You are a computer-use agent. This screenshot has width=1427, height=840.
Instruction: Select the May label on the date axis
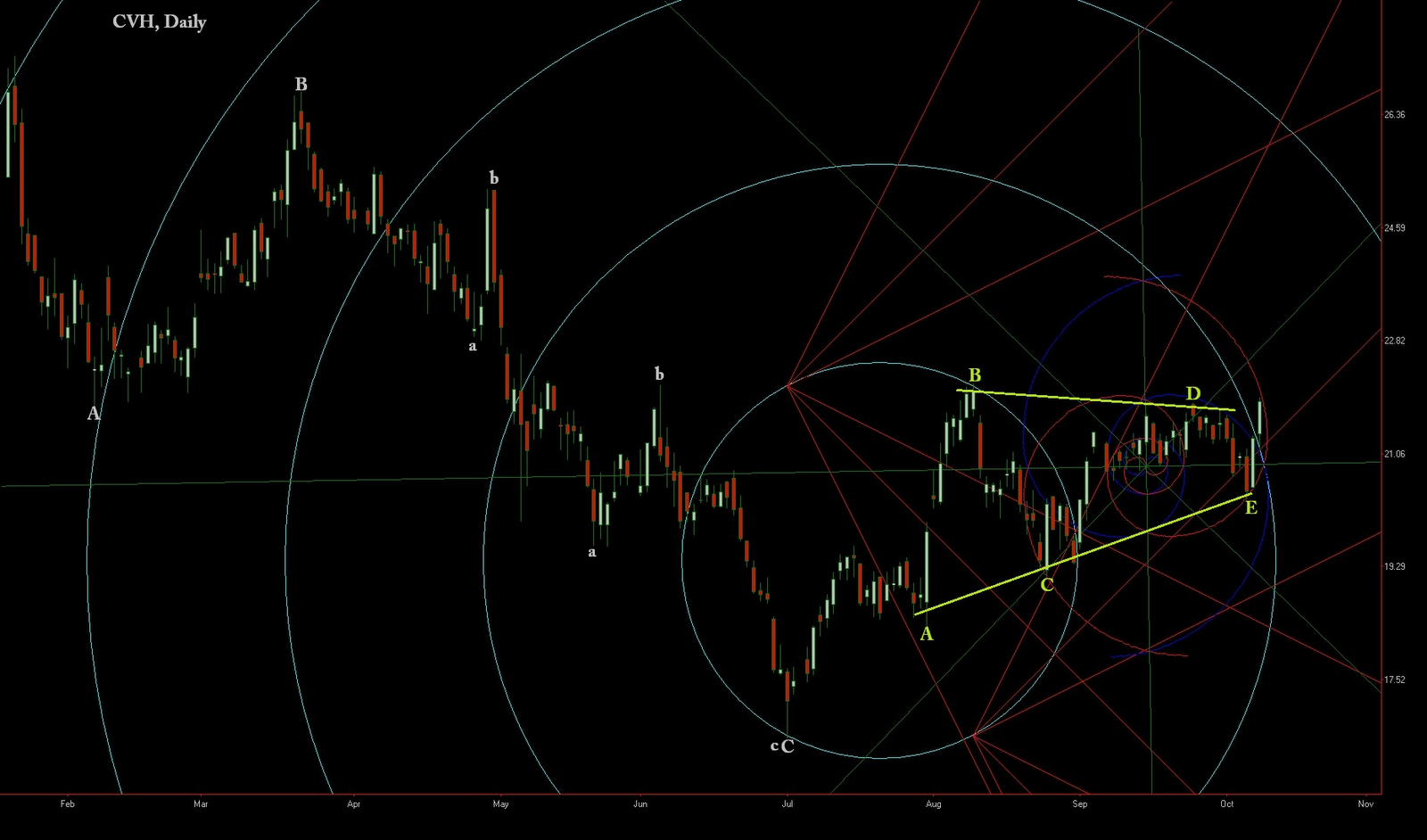click(x=501, y=803)
